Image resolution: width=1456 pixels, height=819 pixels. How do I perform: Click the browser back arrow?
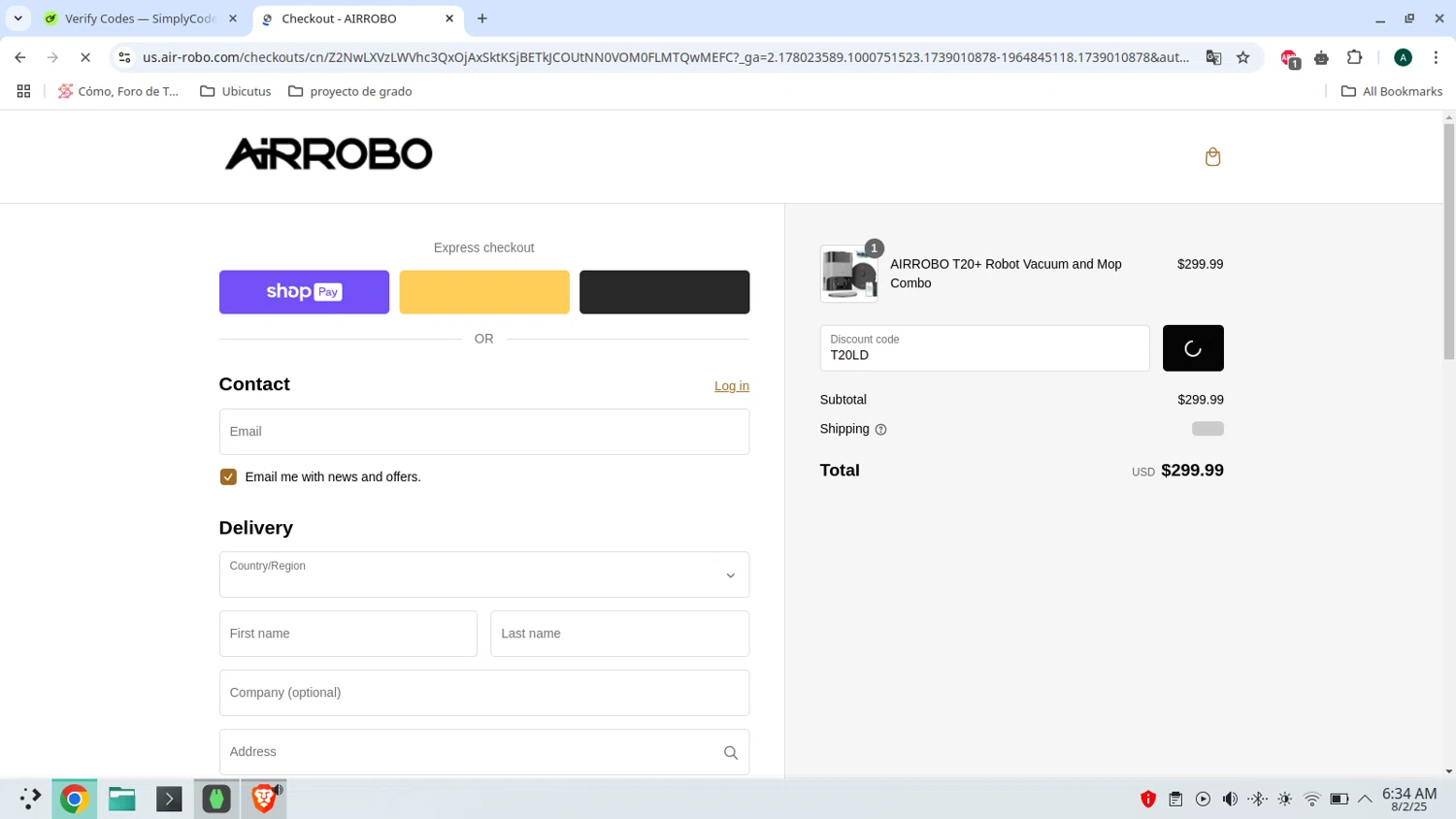(20, 57)
